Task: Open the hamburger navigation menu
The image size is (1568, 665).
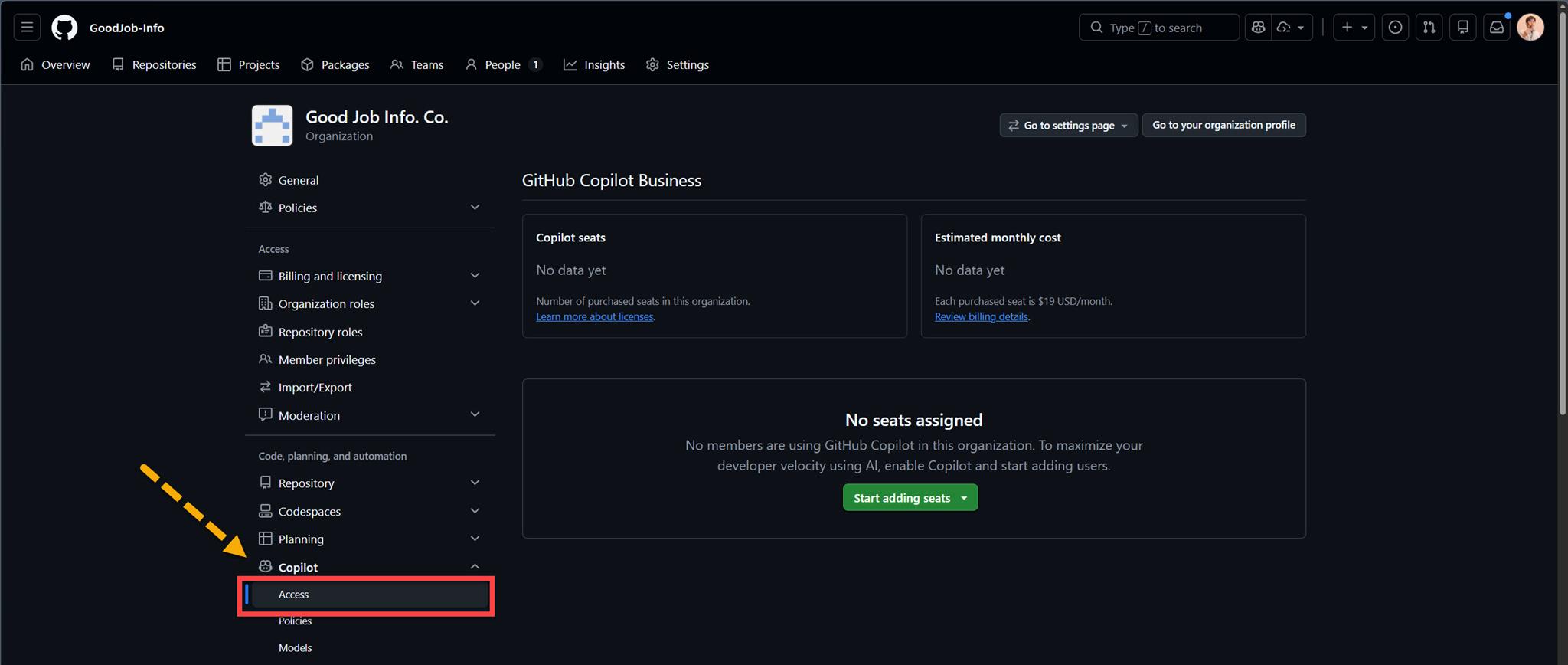Action: pyautogui.click(x=27, y=28)
